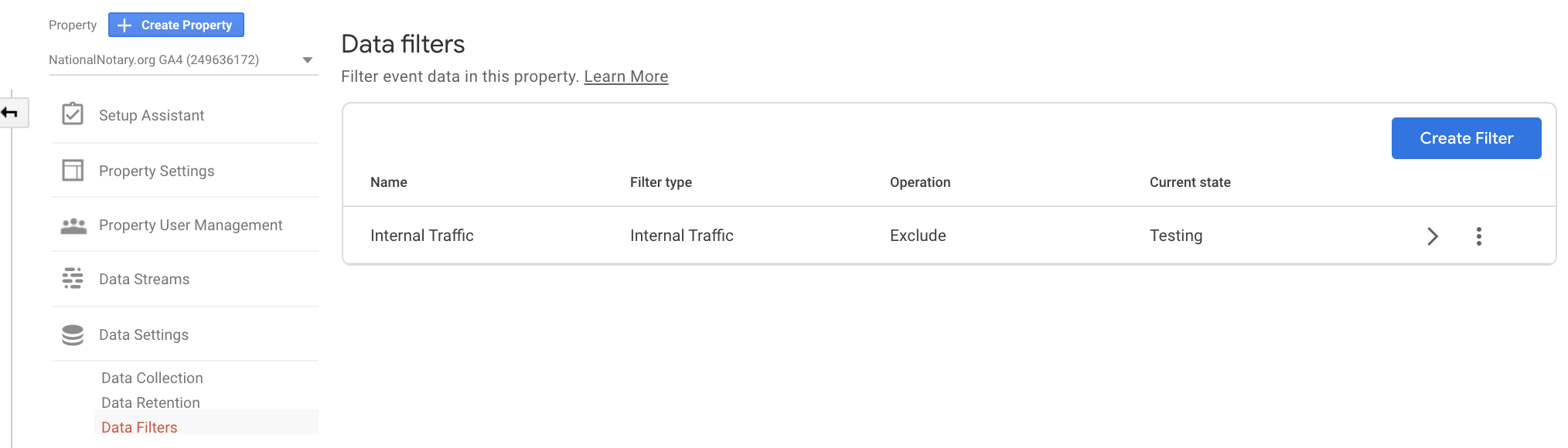Open Data Collection submenu item

152,378
